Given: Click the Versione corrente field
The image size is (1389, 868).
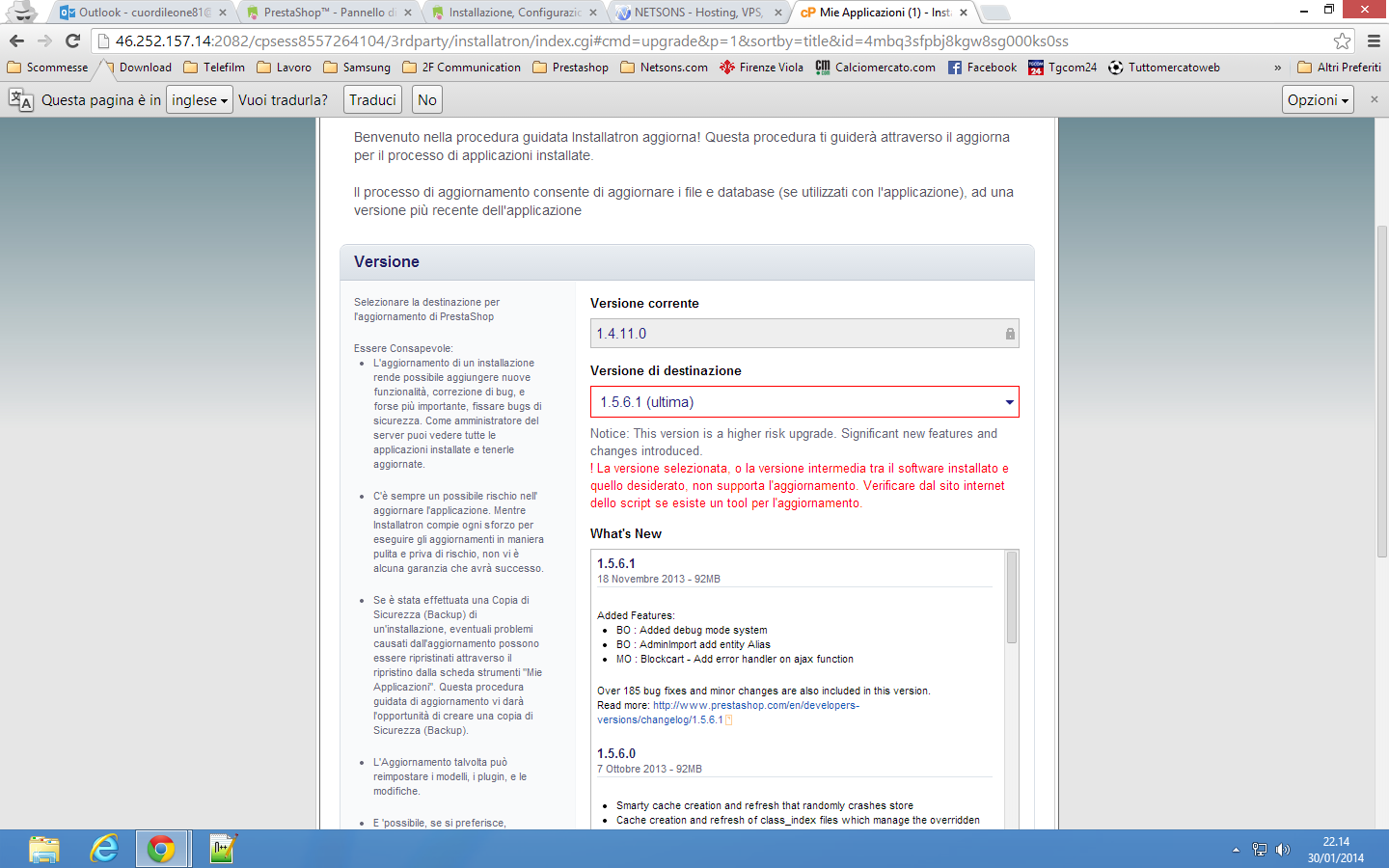Looking at the screenshot, I should tap(804, 334).
